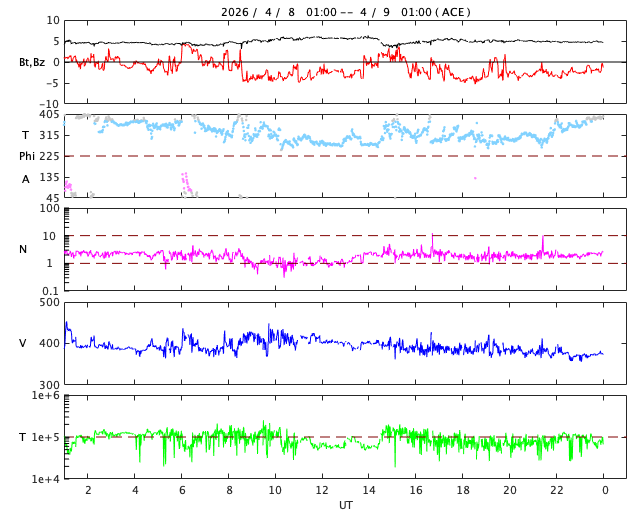640x512 pixels.
Task: Click the 405 tick on angle axis
Action: (x=49, y=115)
